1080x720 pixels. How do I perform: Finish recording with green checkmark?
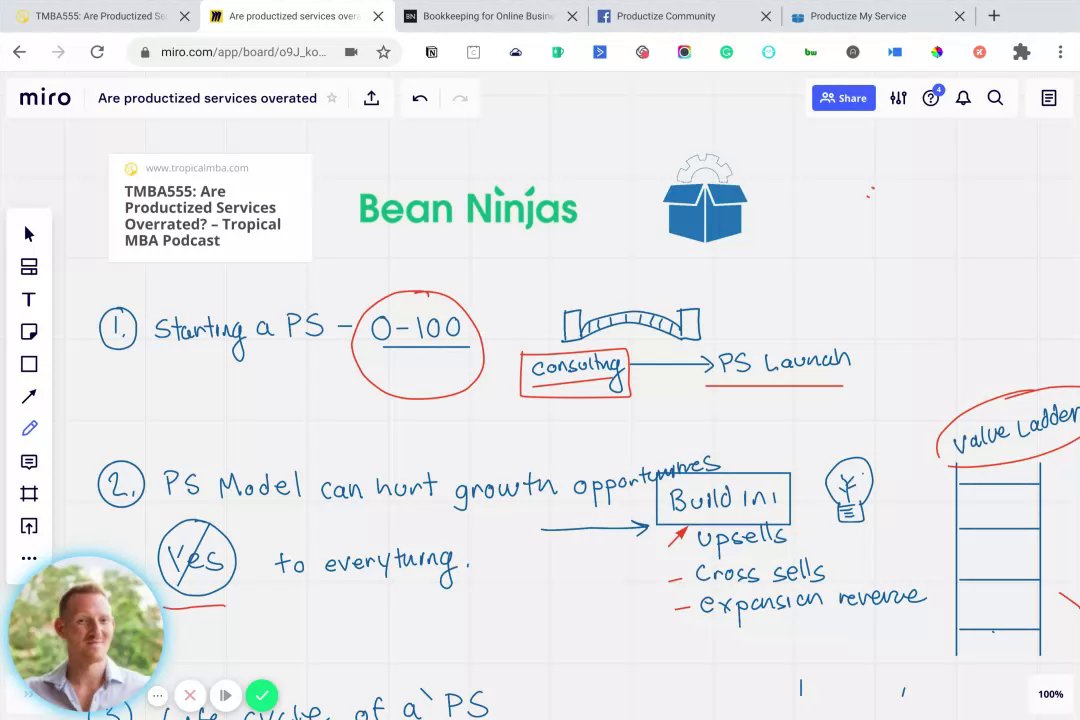pos(262,695)
